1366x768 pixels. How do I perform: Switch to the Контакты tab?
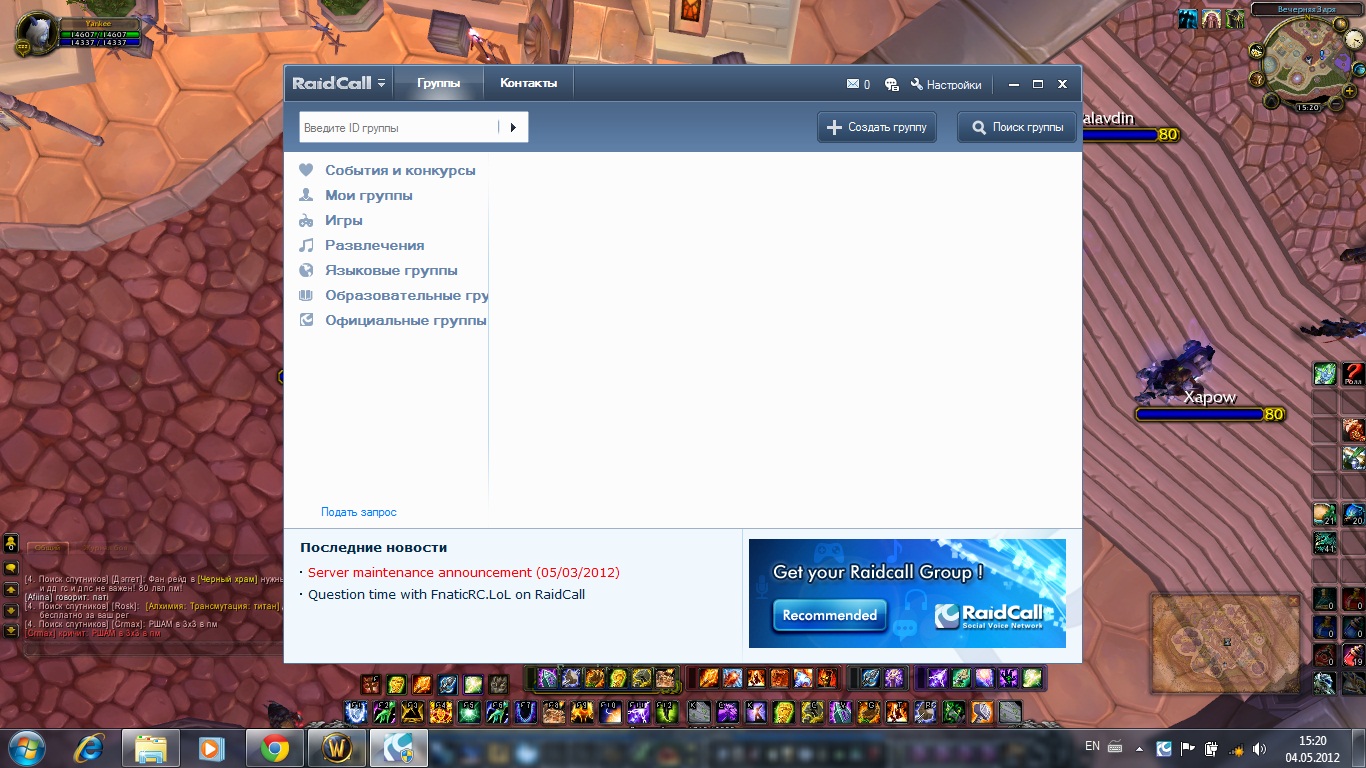click(x=529, y=83)
